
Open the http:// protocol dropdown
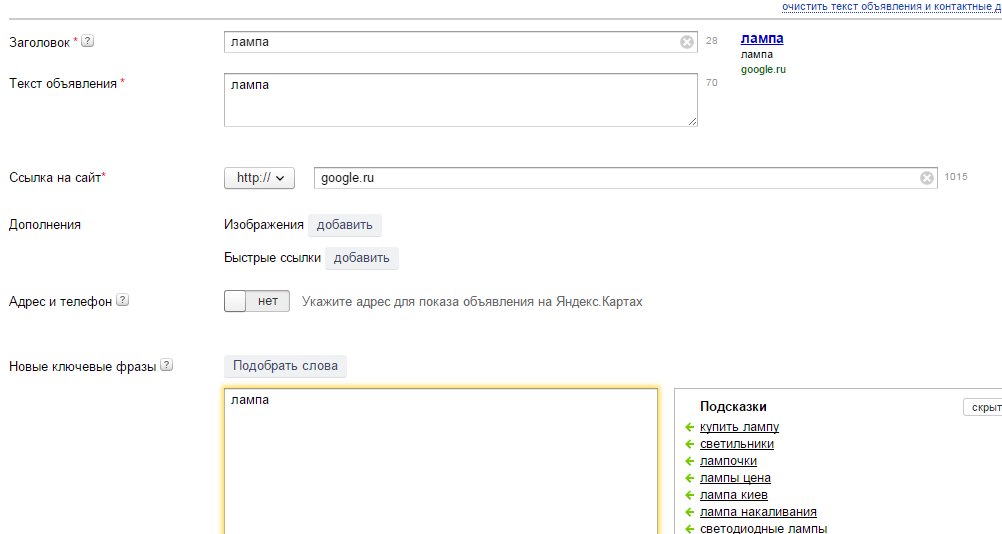pos(259,178)
